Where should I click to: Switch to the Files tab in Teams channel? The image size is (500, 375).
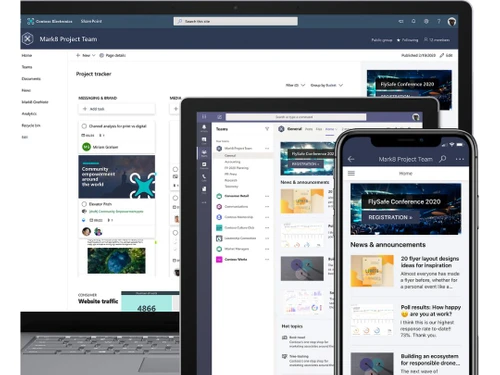point(319,129)
